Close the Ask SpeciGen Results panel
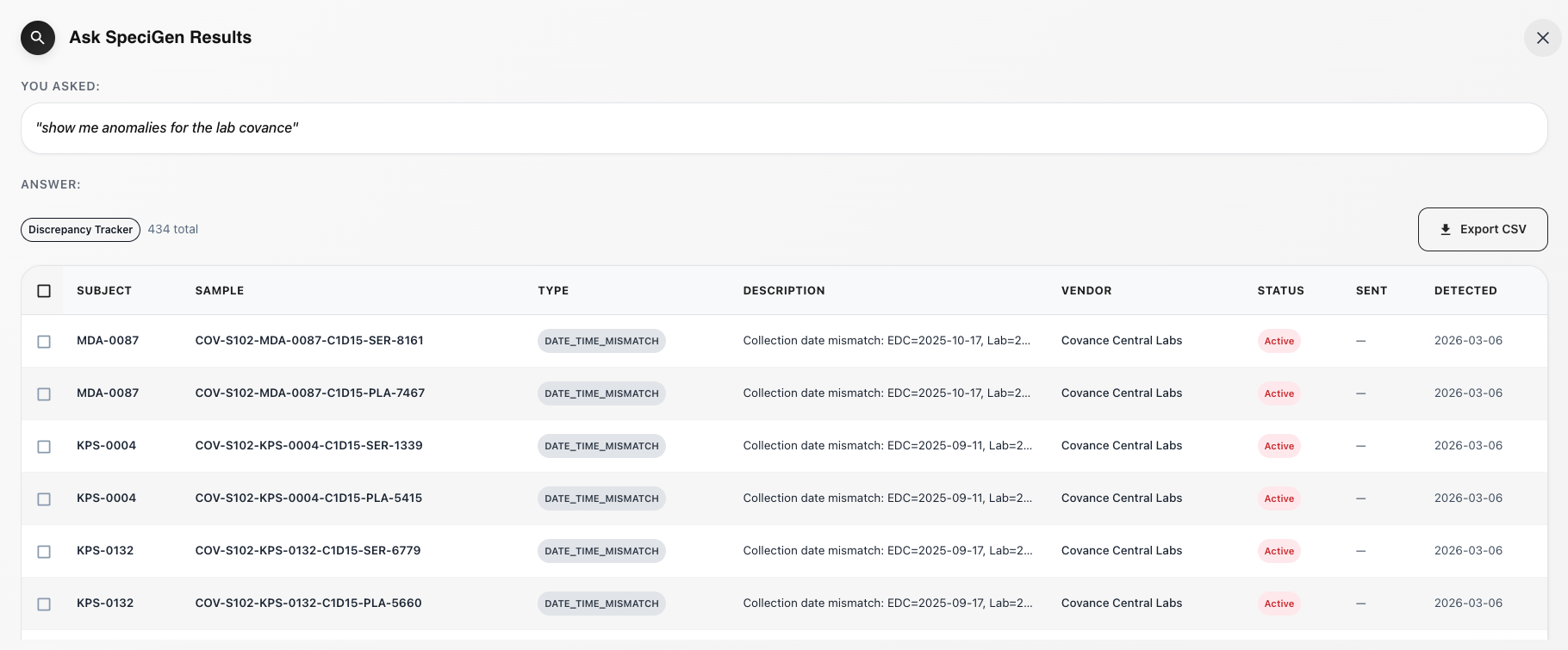Image resolution: width=1568 pixels, height=650 pixels. coord(1542,38)
